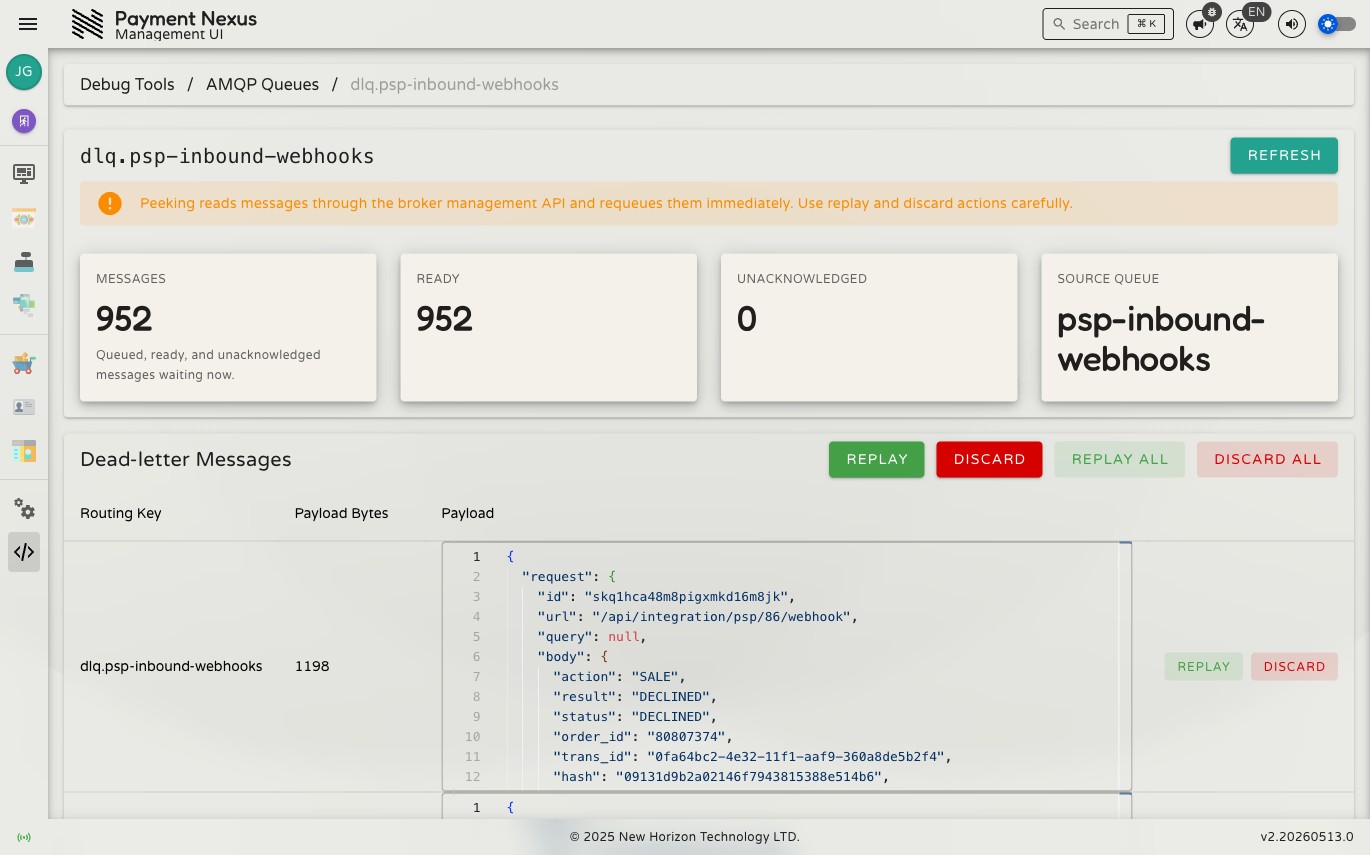Click the "action": "SALE" payload line

click(620, 677)
